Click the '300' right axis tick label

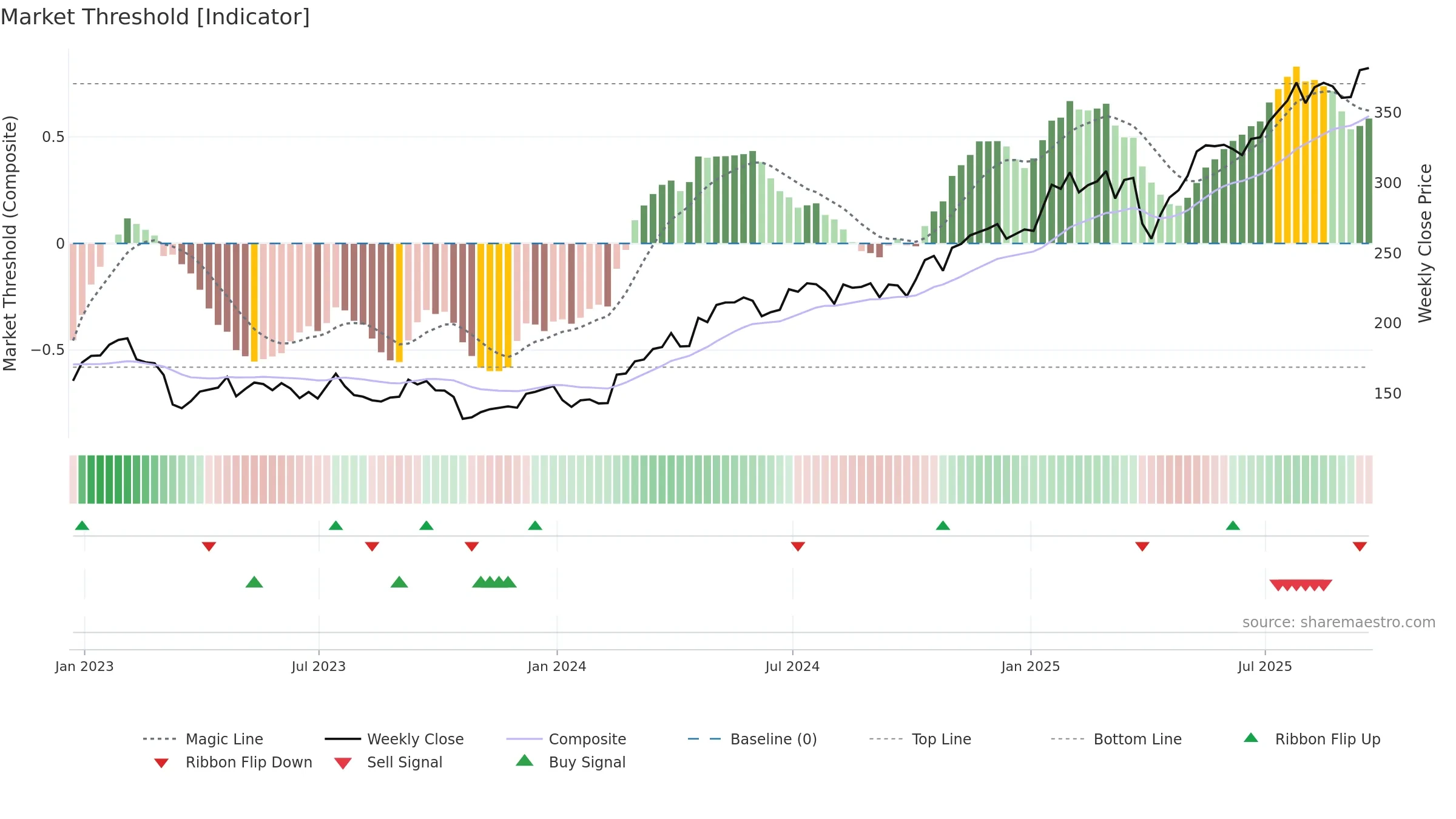(x=1388, y=183)
